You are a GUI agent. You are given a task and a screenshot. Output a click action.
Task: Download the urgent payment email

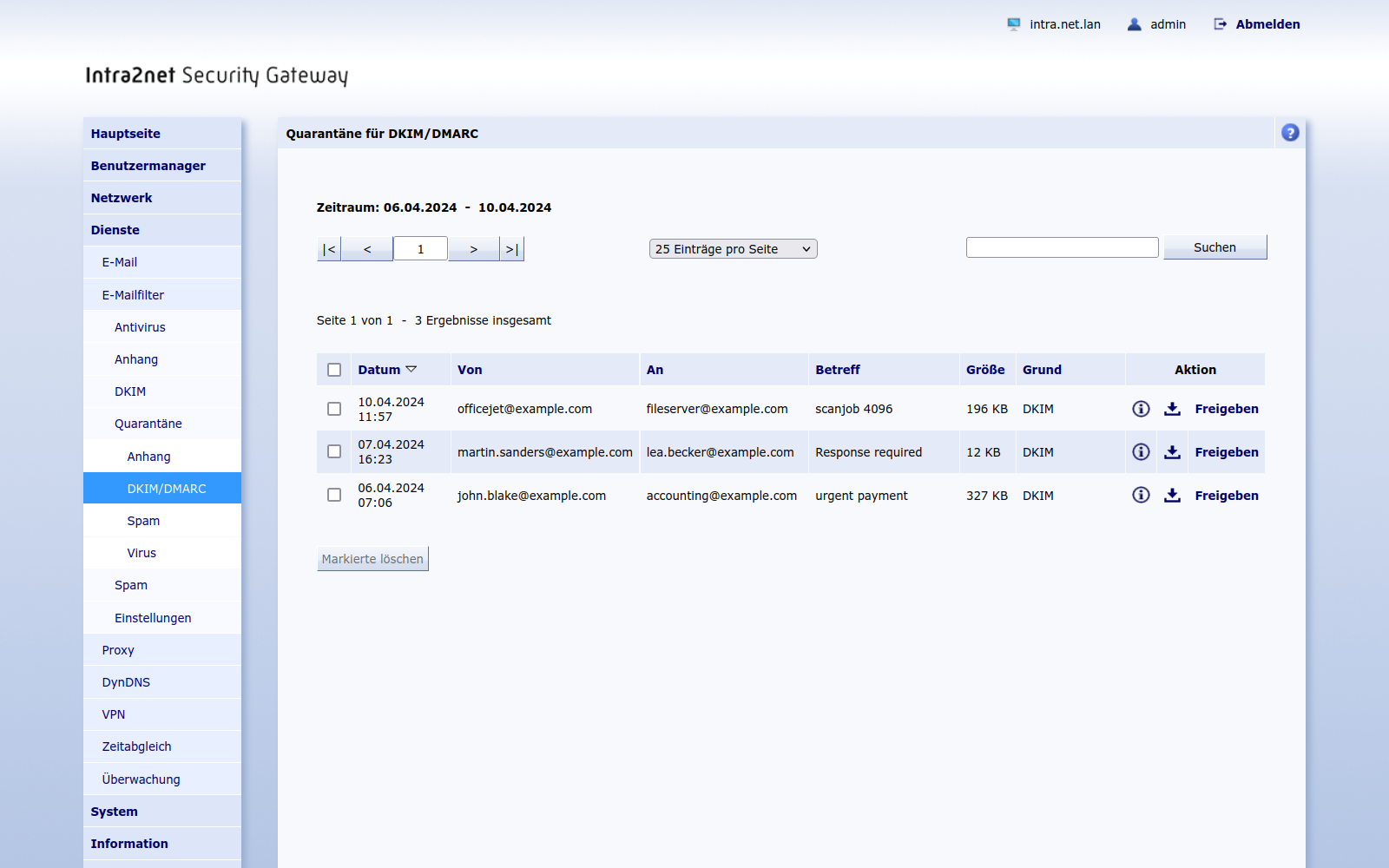[x=1172, y=495]
